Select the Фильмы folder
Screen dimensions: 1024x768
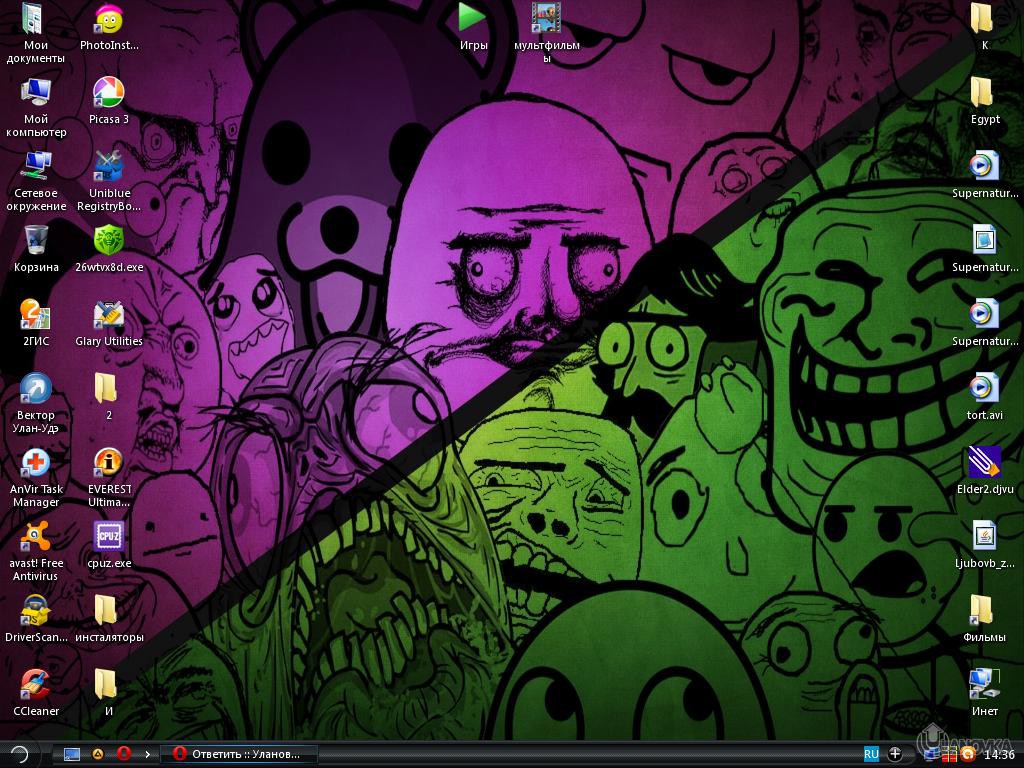[x=984, y=612]
